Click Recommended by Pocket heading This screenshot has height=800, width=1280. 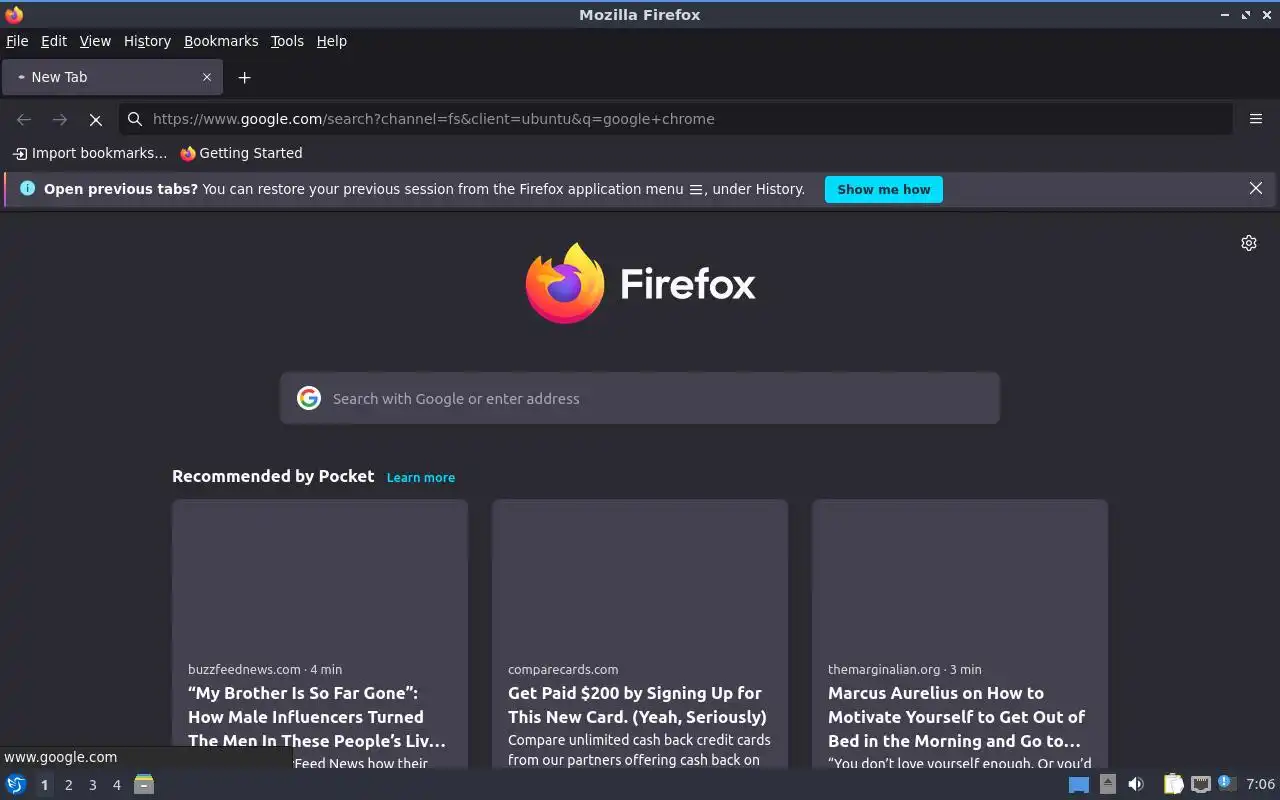[273, 476]
